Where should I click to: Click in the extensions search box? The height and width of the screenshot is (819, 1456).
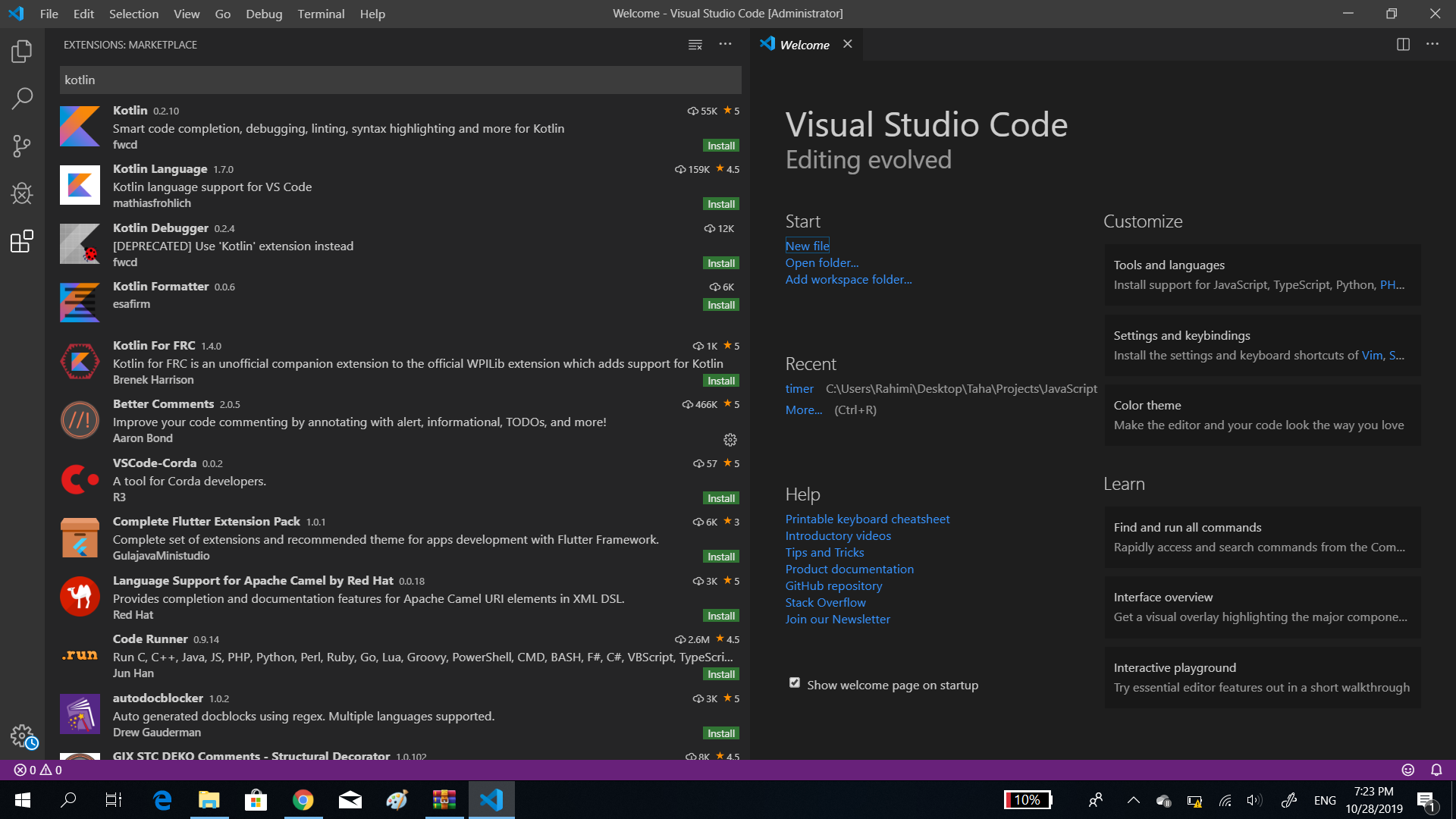pyautogui.click(x=400, y=80)
